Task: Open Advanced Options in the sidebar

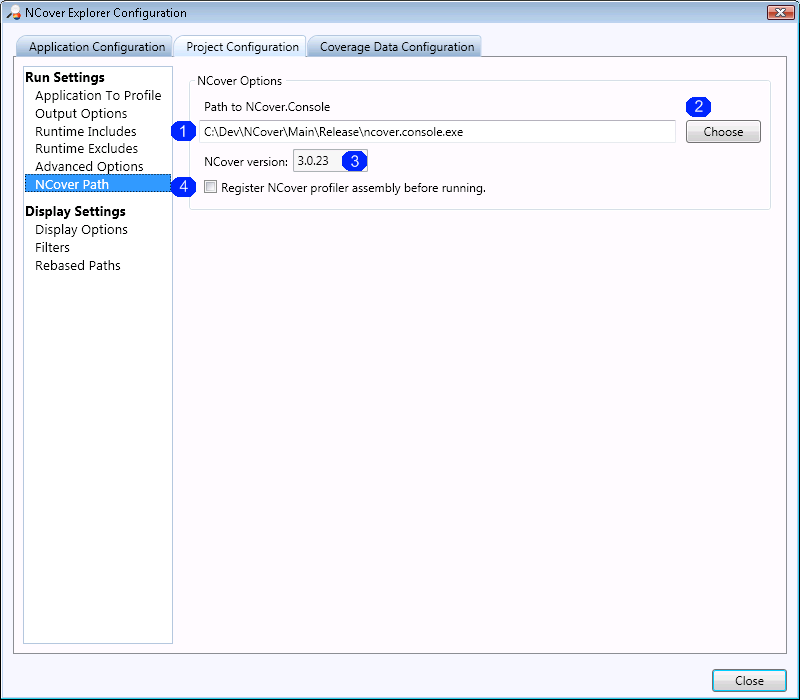Action: click(89, 167)
